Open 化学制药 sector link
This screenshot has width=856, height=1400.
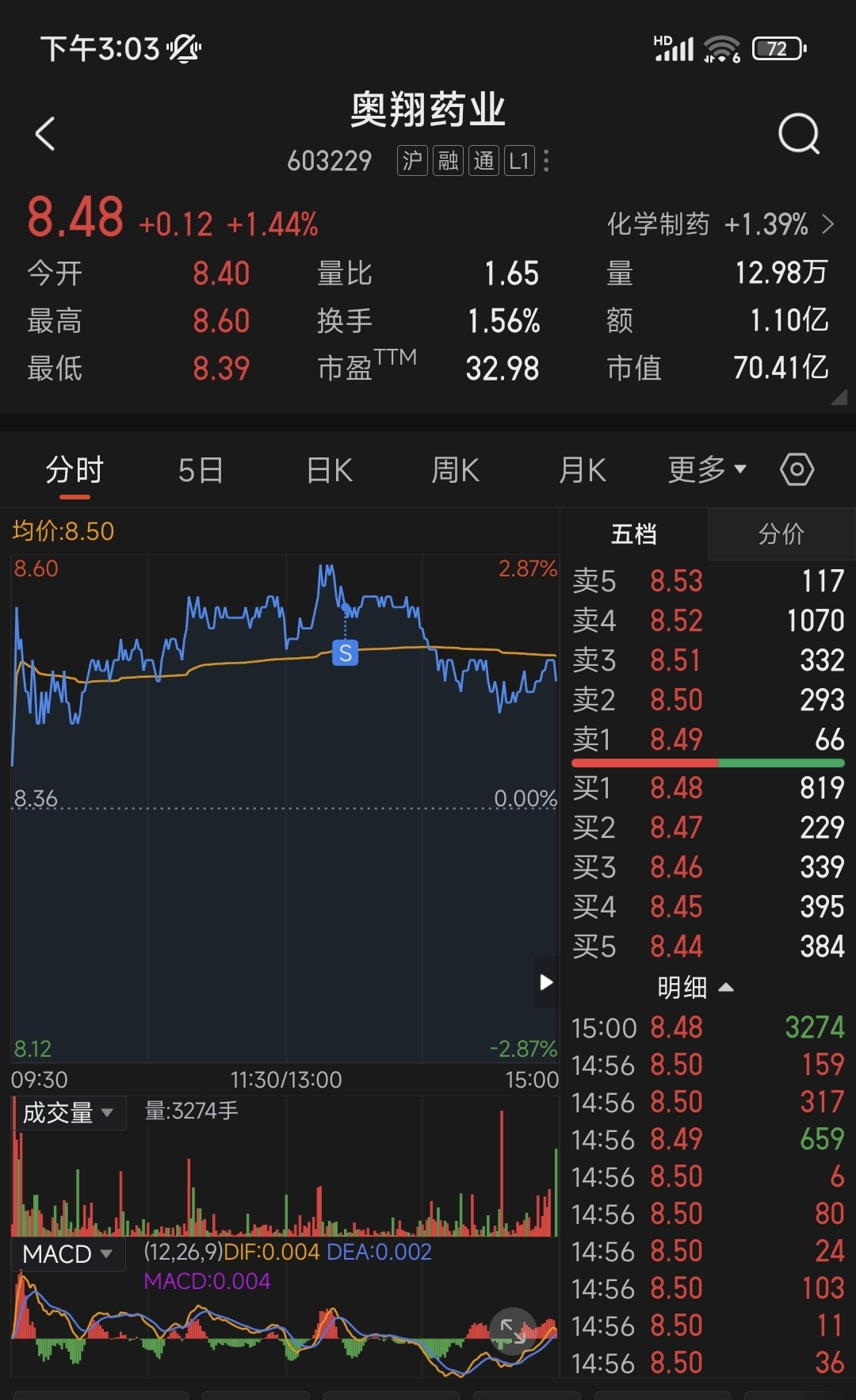720,224
